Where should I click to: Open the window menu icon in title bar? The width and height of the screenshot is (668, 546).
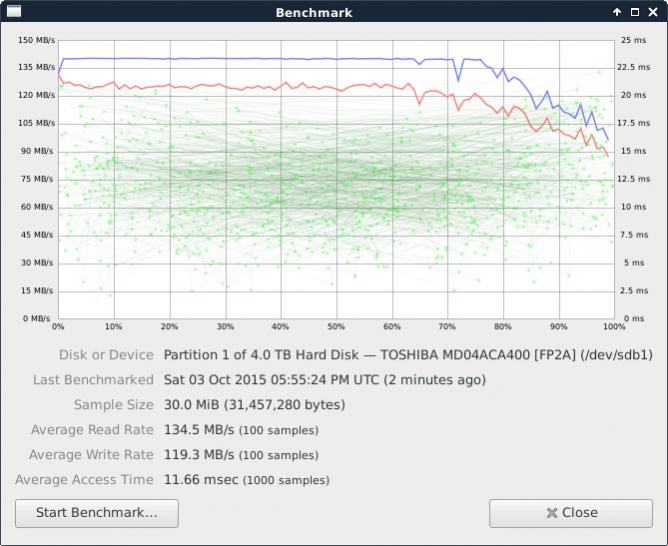tap(14, 11)
